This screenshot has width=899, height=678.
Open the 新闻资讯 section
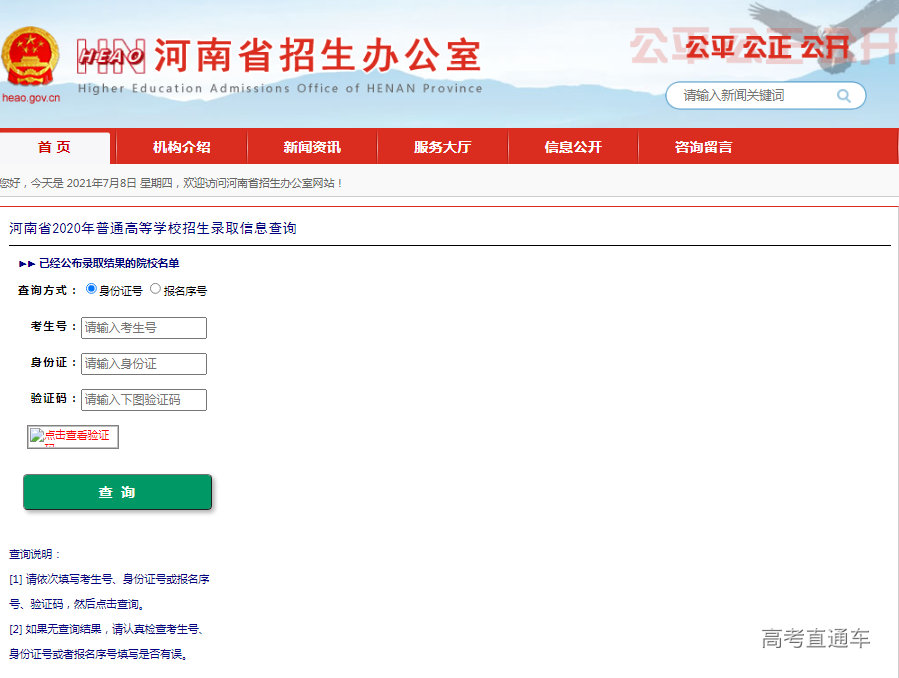pos(313,146)
